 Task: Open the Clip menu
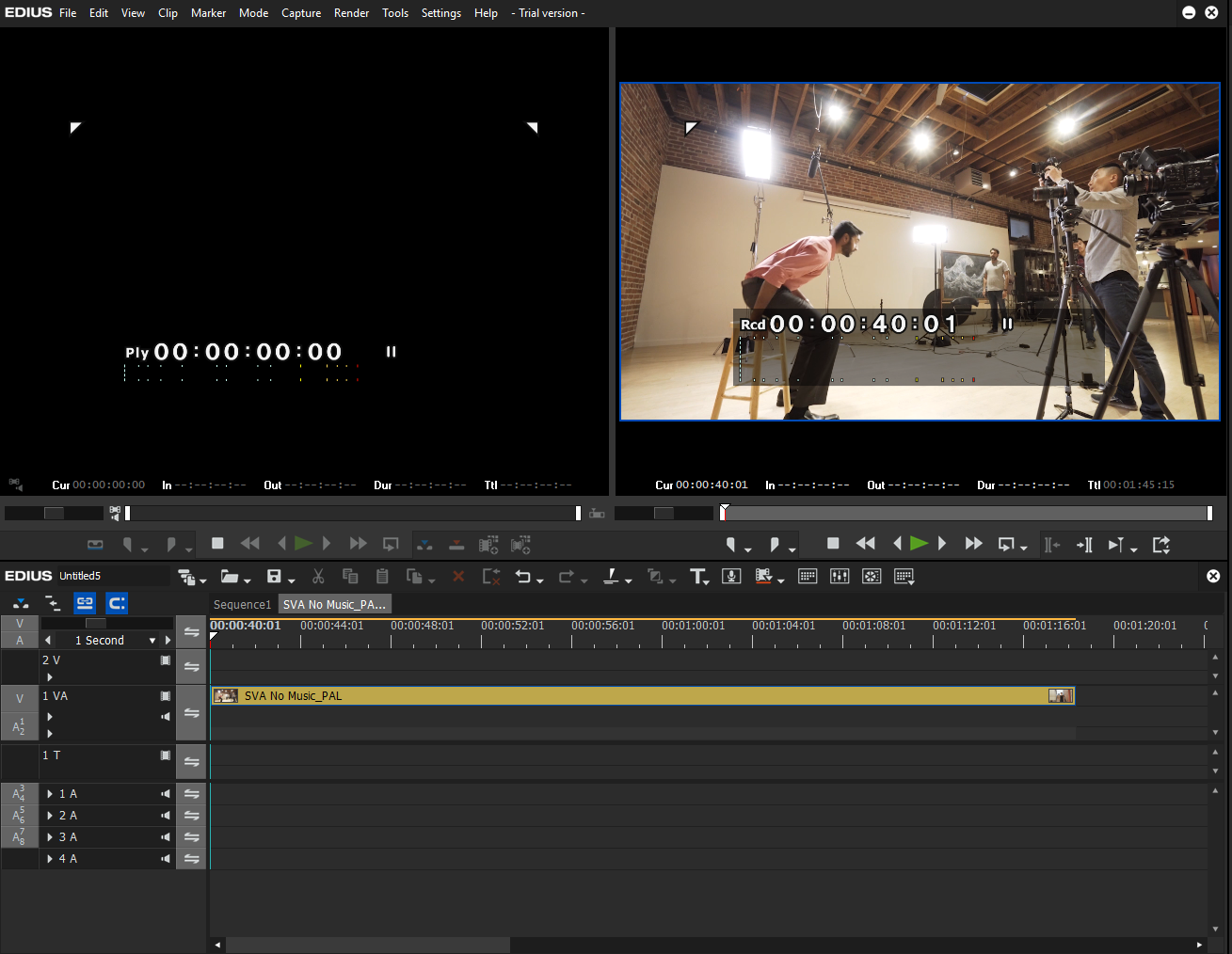tap(168, 13)
